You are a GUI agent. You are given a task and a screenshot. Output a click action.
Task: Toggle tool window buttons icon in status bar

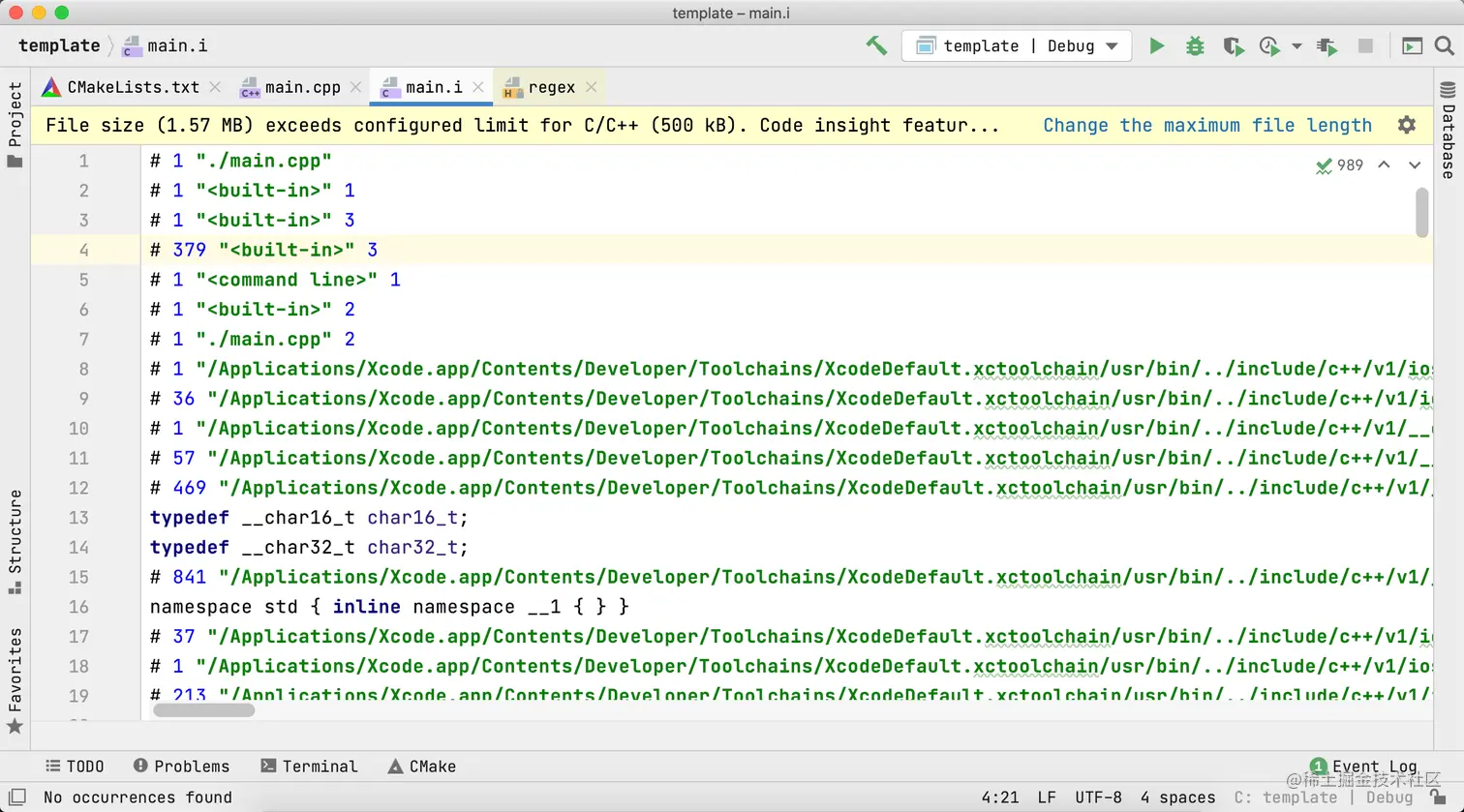[16, 797]
